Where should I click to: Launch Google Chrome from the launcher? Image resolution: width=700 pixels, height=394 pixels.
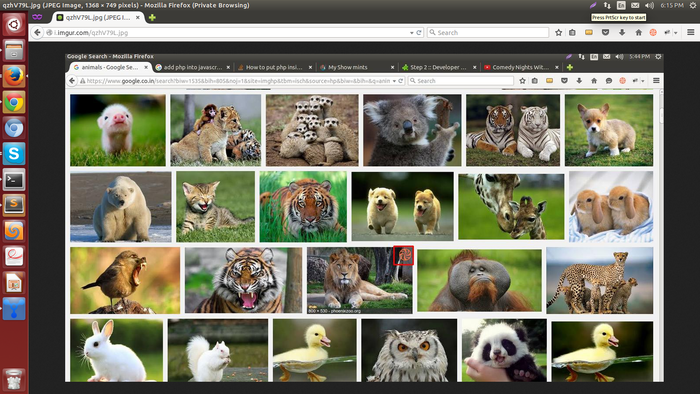(x=14, y=102)
